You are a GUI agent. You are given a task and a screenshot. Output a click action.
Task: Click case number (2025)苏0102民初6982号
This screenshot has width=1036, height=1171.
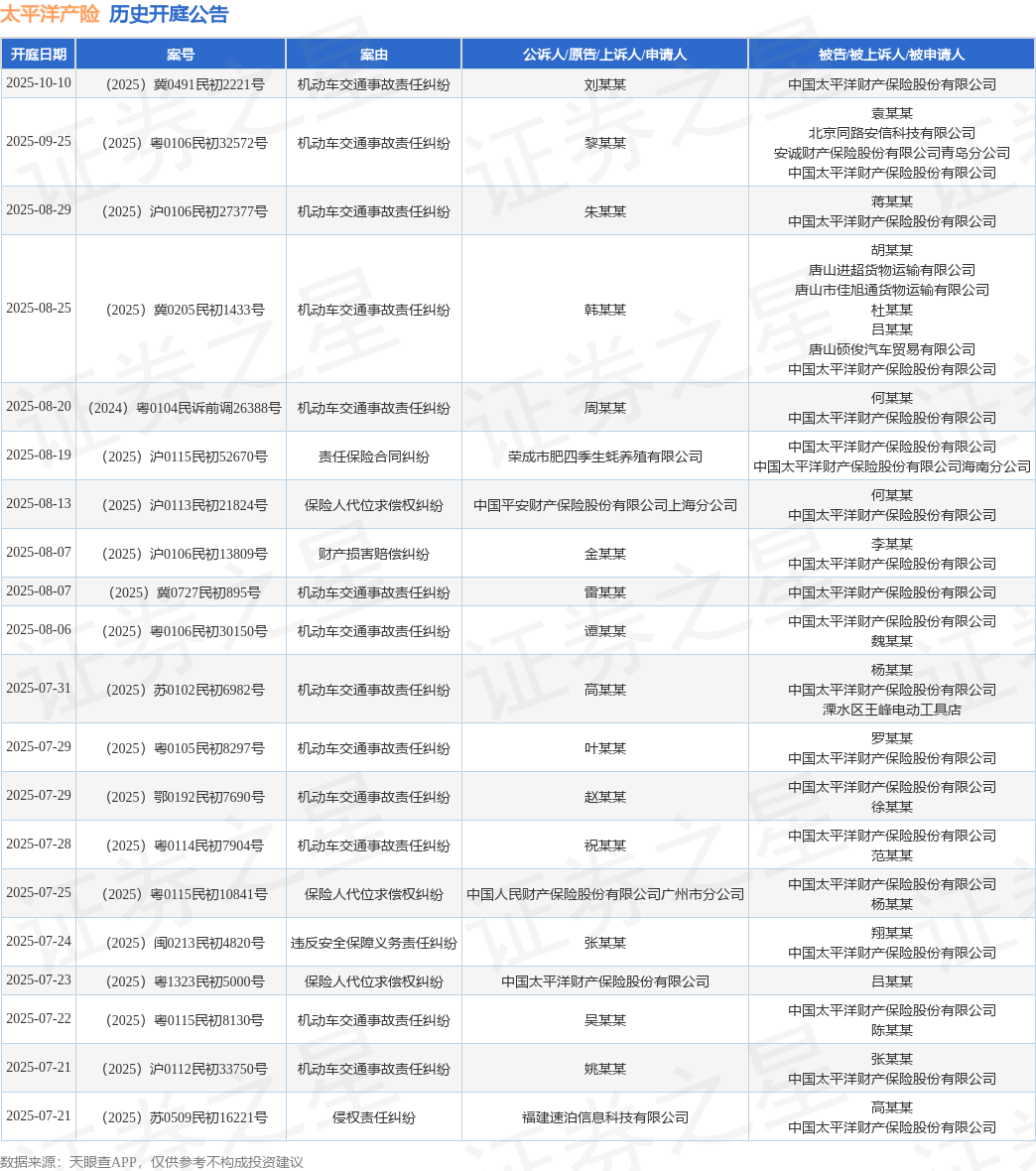[x=185, y=690]
